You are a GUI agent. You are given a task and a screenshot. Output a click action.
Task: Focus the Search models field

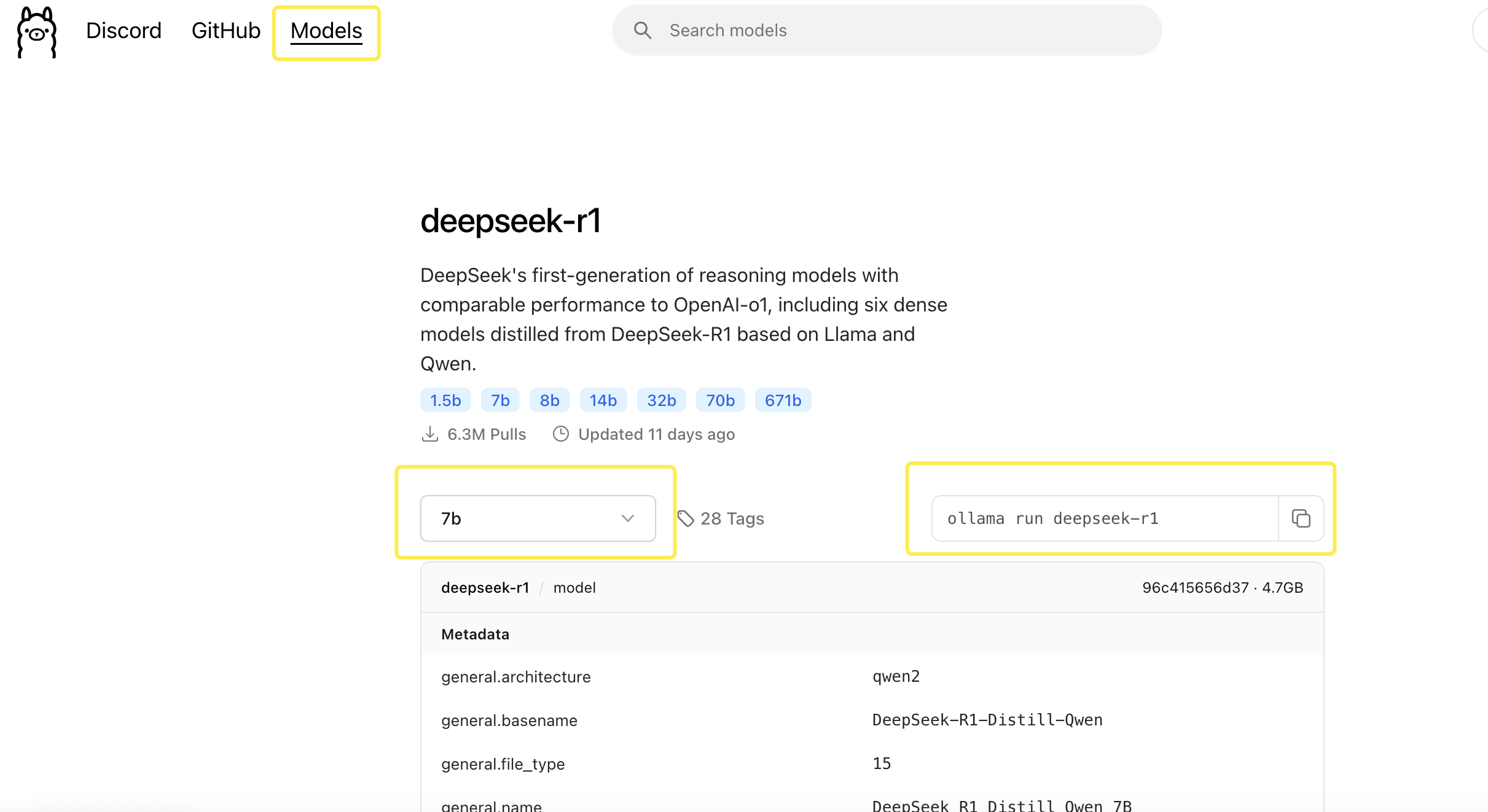tap(897, 30)
